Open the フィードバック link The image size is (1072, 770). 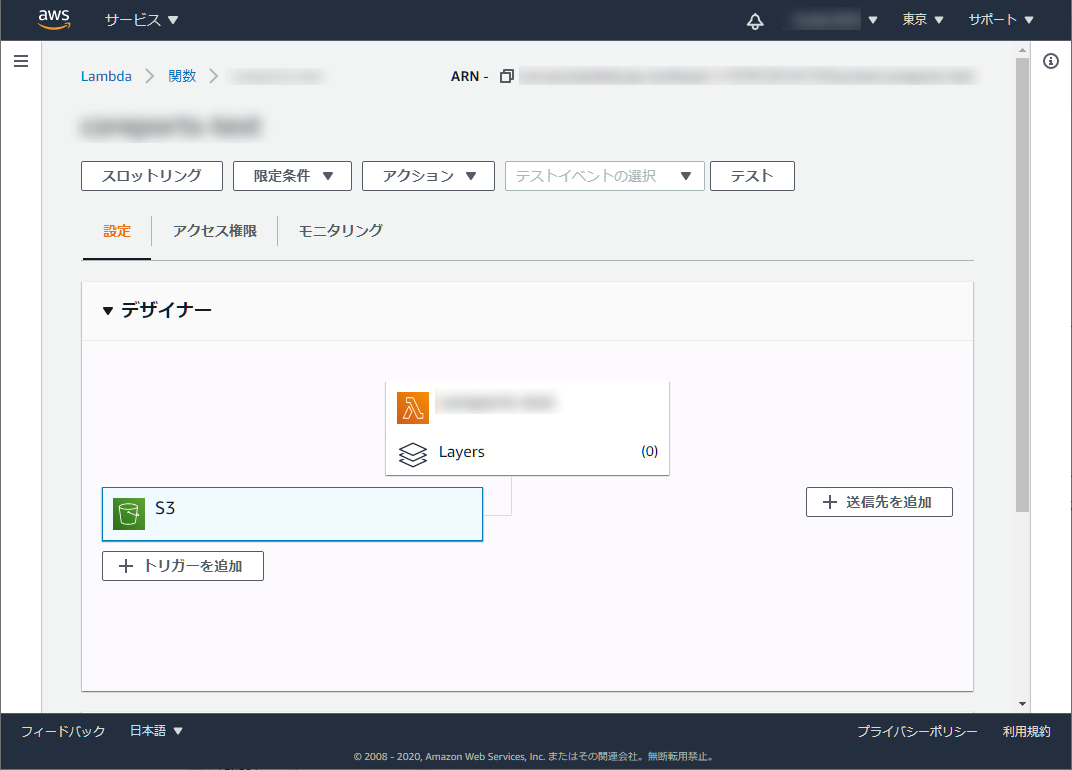pyautogui.click(x=63, y=731)
